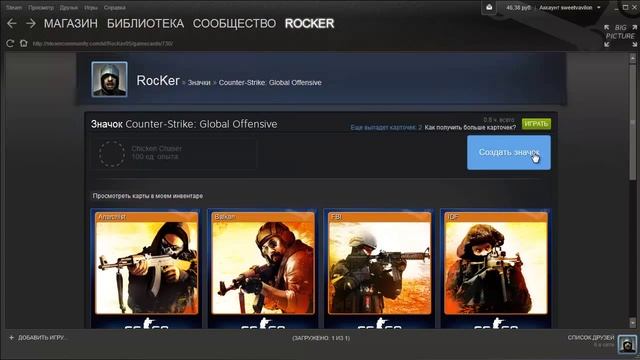Image resolution: width=640 pixels, height=360 pixels.
Task: Go to the СООБЩЕСТВО tab
Action: click(234, 24)
